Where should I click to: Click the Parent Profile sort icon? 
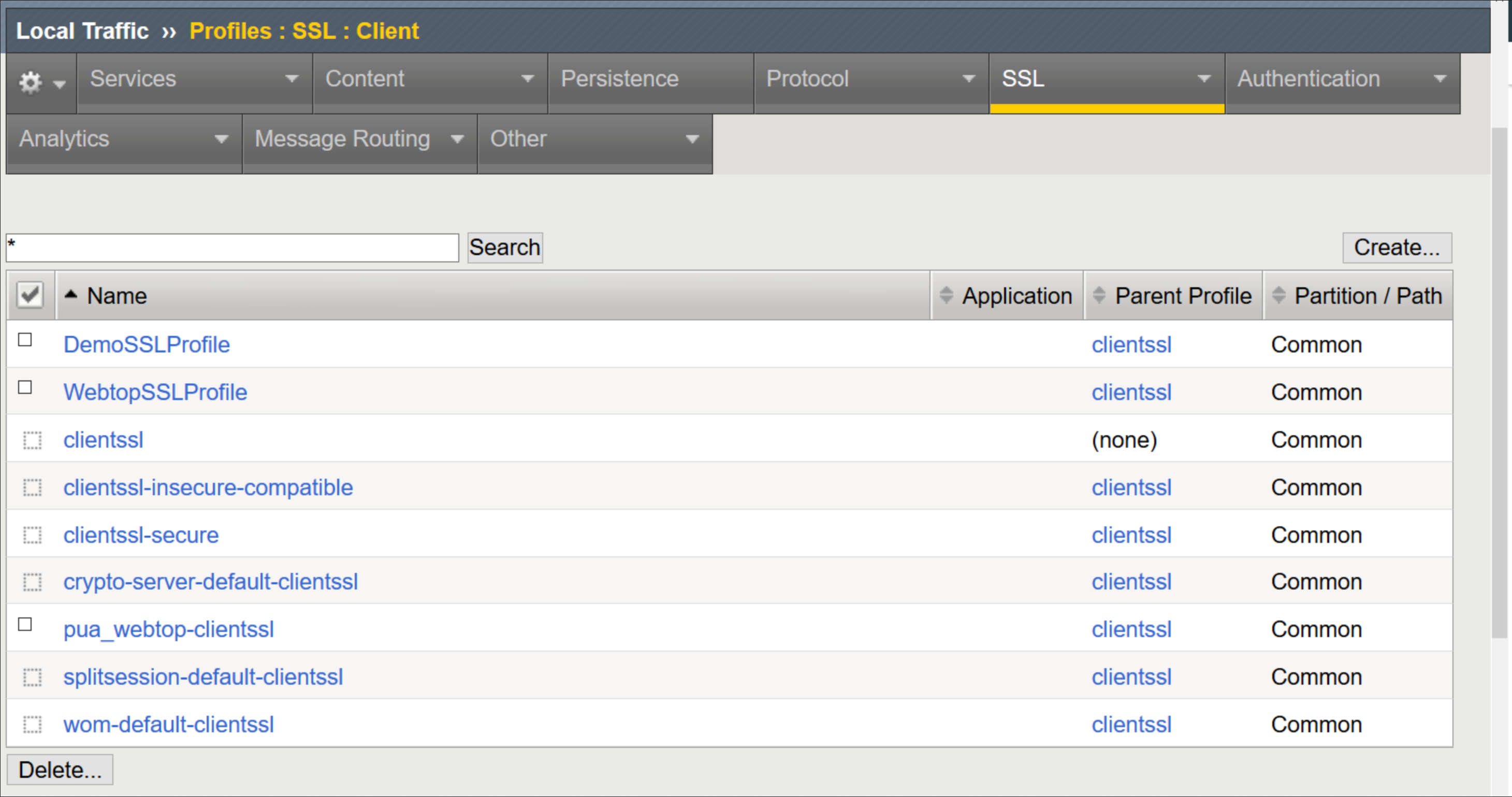click(1099, 295)
